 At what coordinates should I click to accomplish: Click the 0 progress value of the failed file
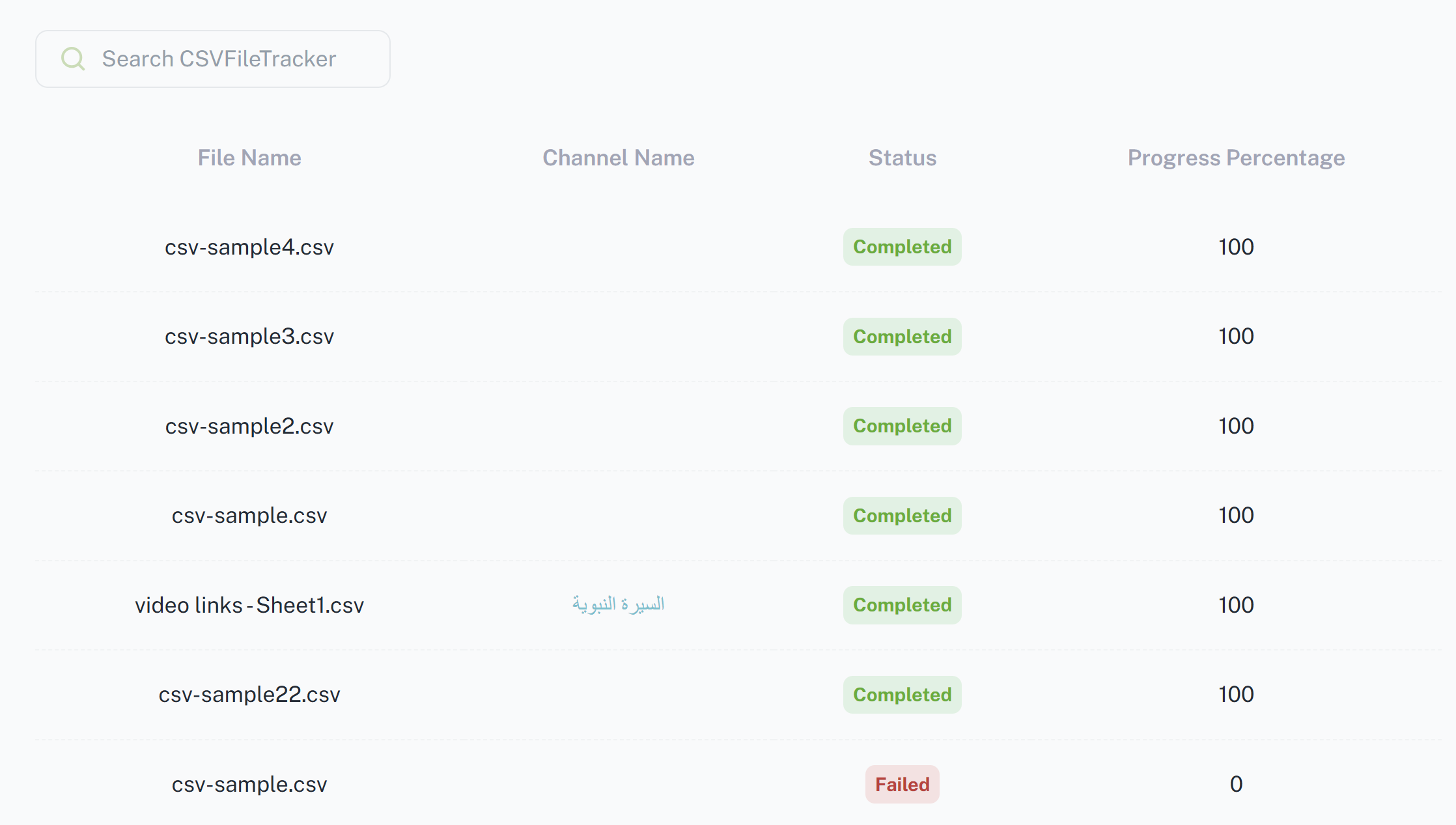tap(1236, 784)
